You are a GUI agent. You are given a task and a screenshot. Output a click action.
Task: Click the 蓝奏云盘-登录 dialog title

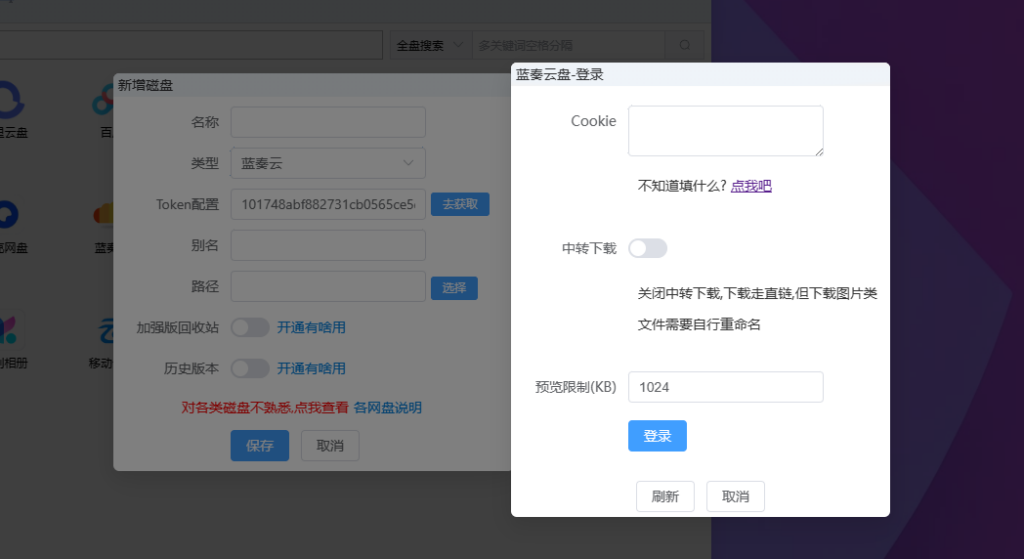click(x=560, y=74)
